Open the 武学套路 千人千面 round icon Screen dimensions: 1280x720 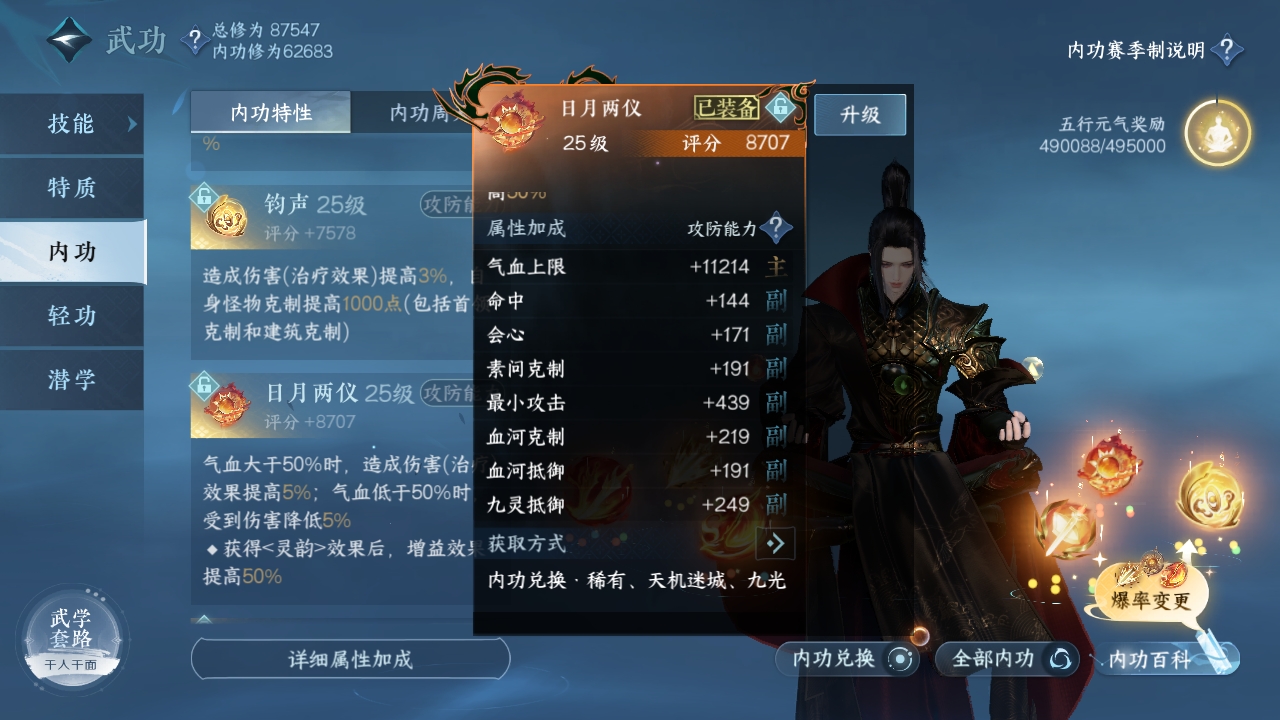[x=71, y=635]
